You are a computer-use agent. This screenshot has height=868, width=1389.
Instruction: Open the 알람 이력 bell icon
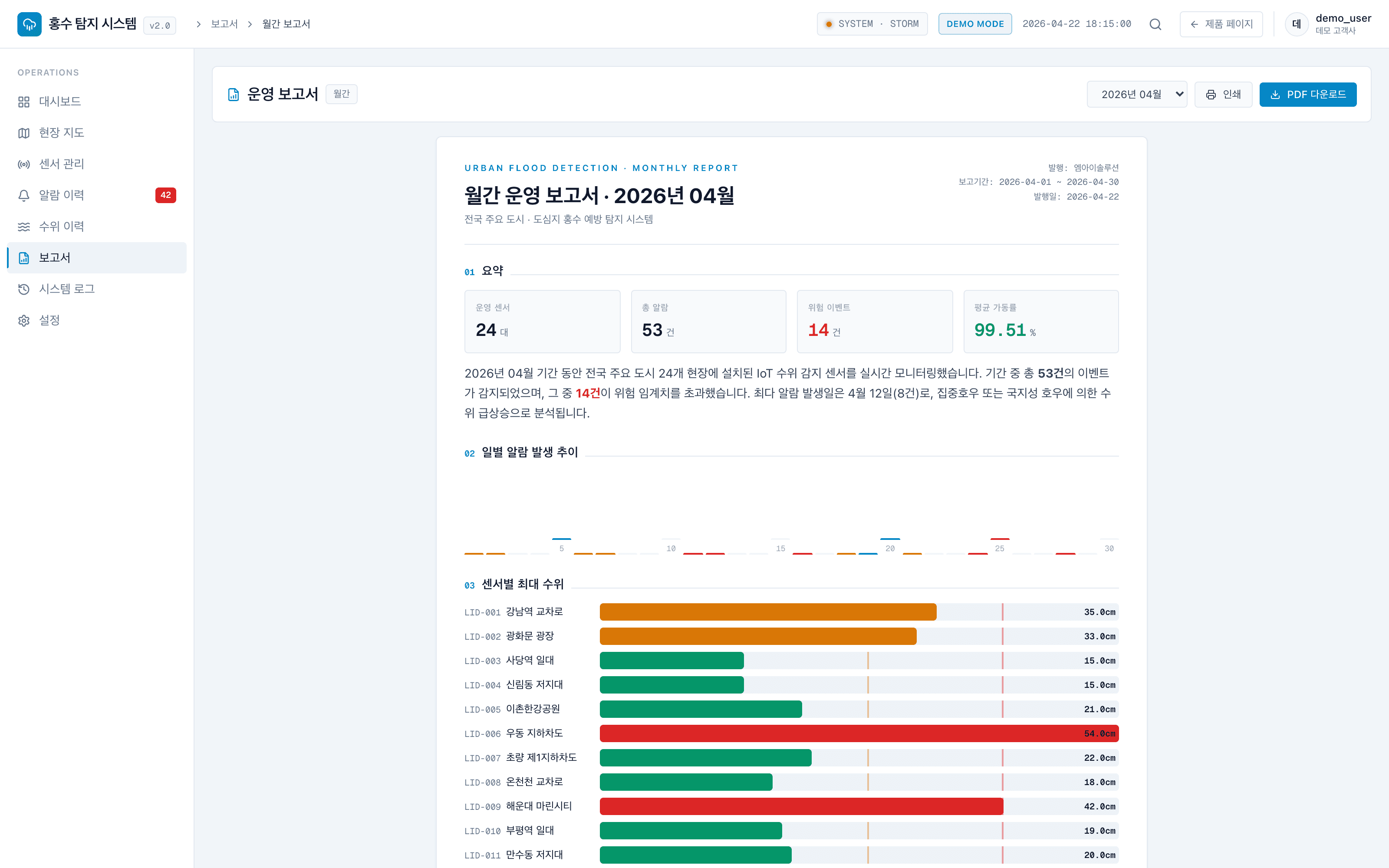(23, 195)
